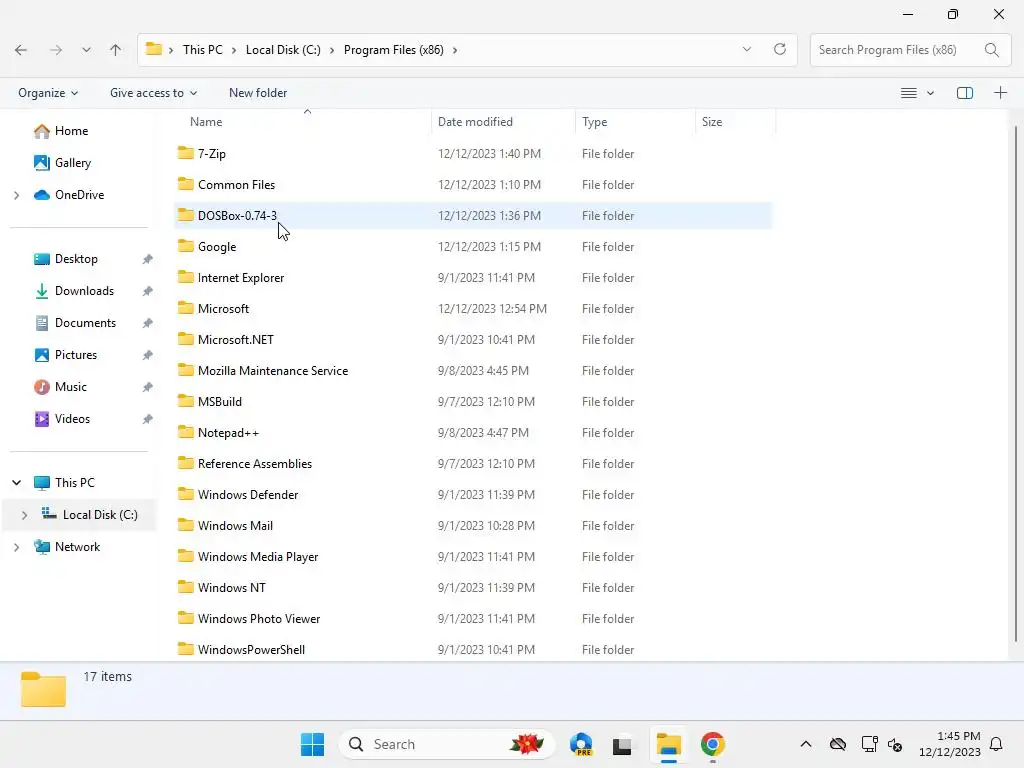Open Music quick access item
This screenshot has height=768, width=1024.
tap(61, 387)
